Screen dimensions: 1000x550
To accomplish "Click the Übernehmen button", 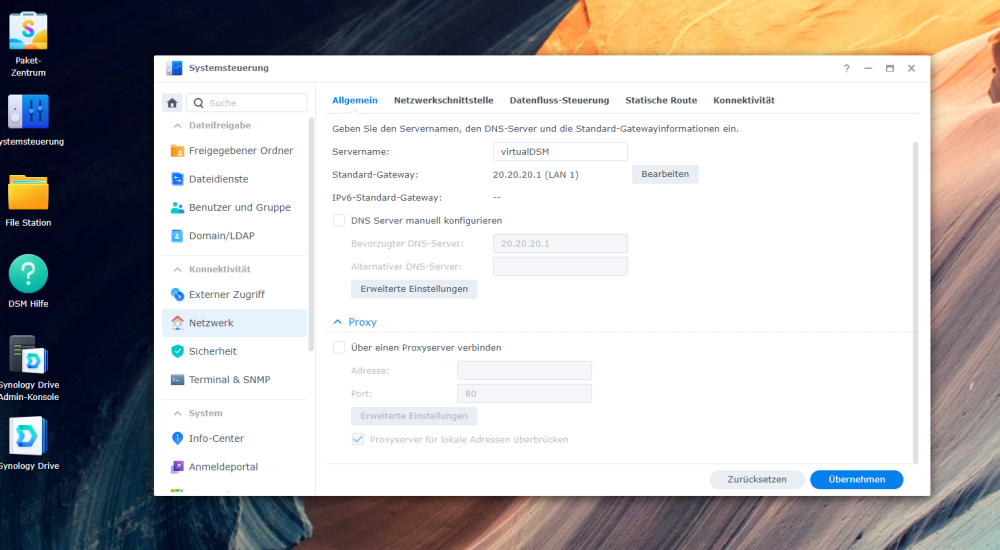I will (x=857, y=479).
